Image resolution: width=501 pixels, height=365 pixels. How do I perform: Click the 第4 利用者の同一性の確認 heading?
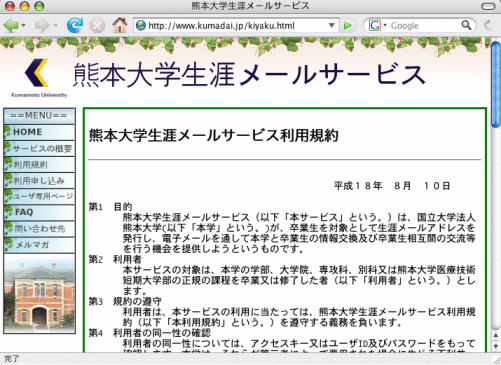point(149,333)
